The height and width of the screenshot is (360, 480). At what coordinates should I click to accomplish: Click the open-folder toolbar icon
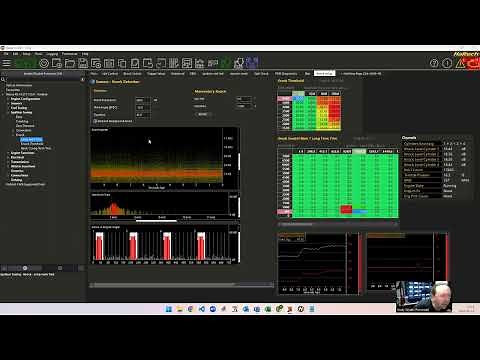pyautogui.click(x=70, y=63)
